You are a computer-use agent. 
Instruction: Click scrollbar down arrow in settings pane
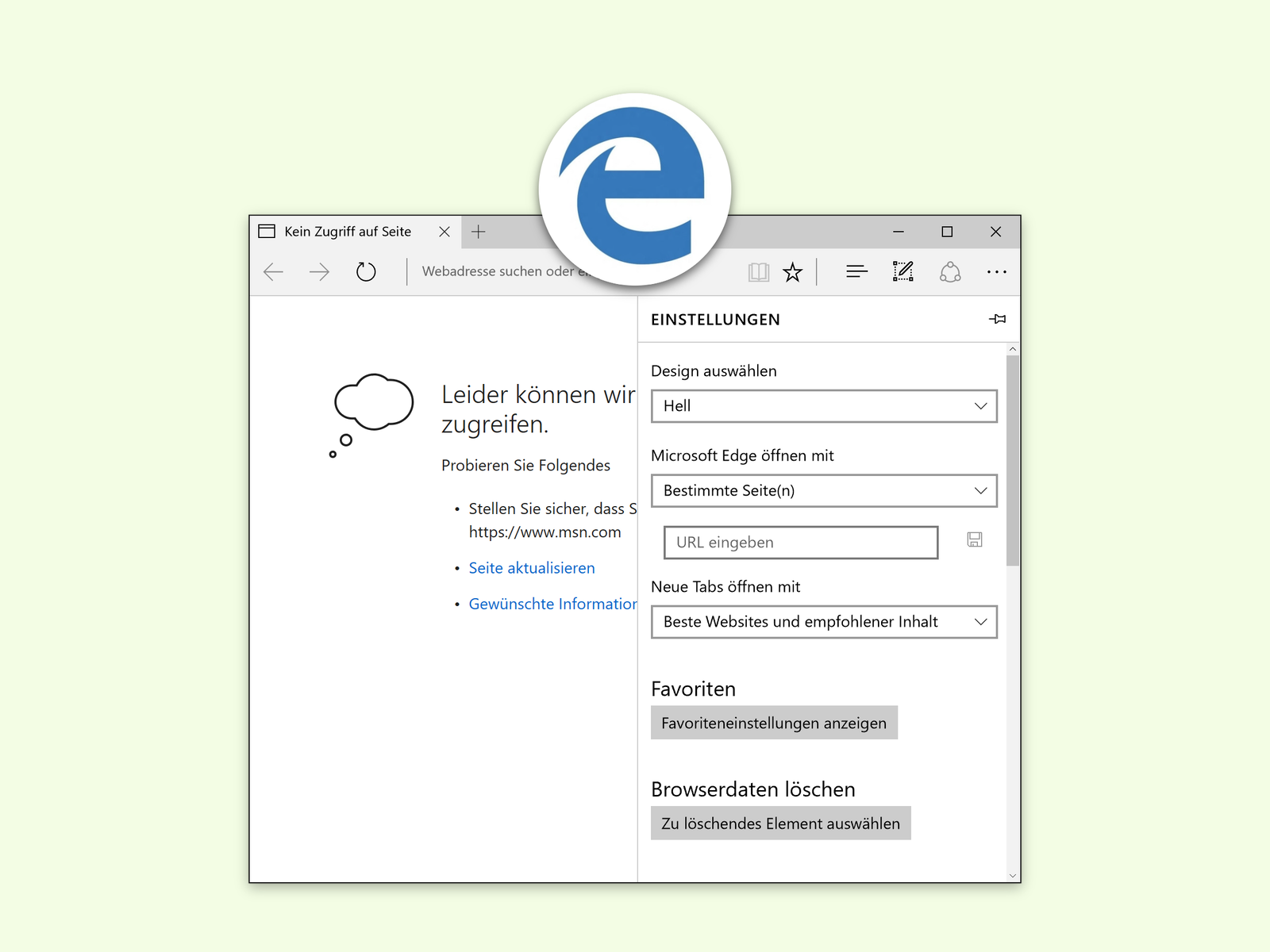1013,876
